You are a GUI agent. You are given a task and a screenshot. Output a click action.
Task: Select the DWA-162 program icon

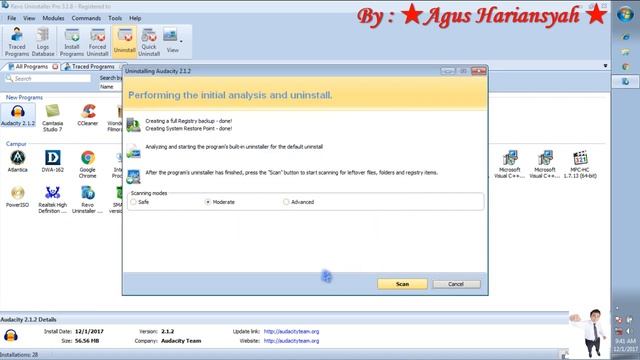coord(53,162)
